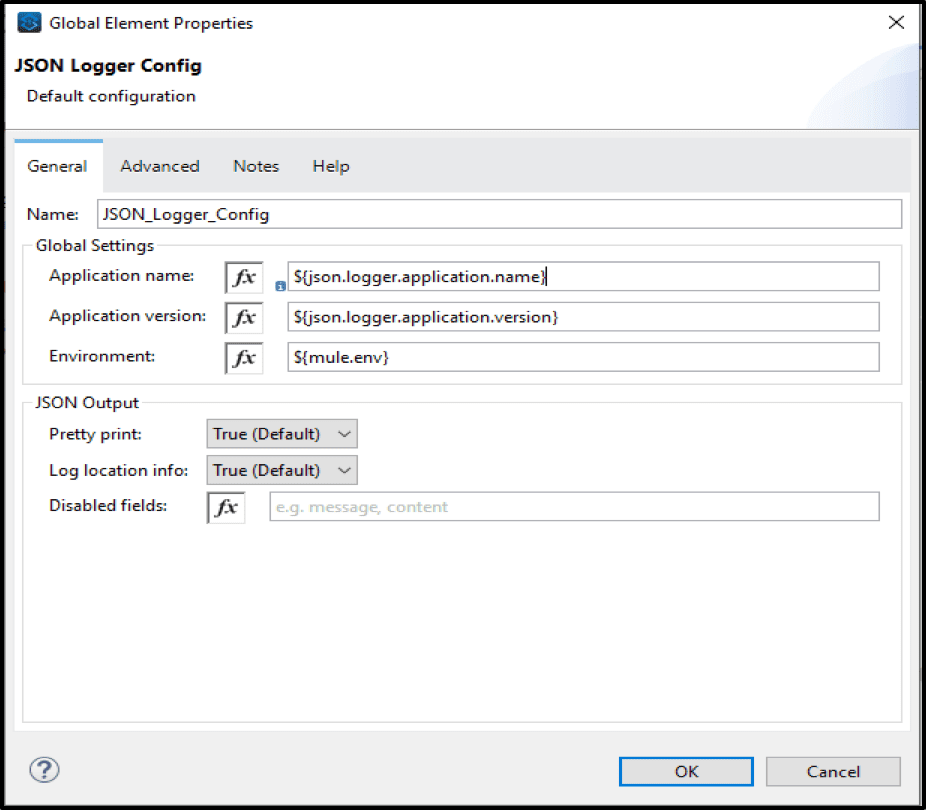Focus the Environment text field
This screenshot has height=810, width=926.
[583, 358]
